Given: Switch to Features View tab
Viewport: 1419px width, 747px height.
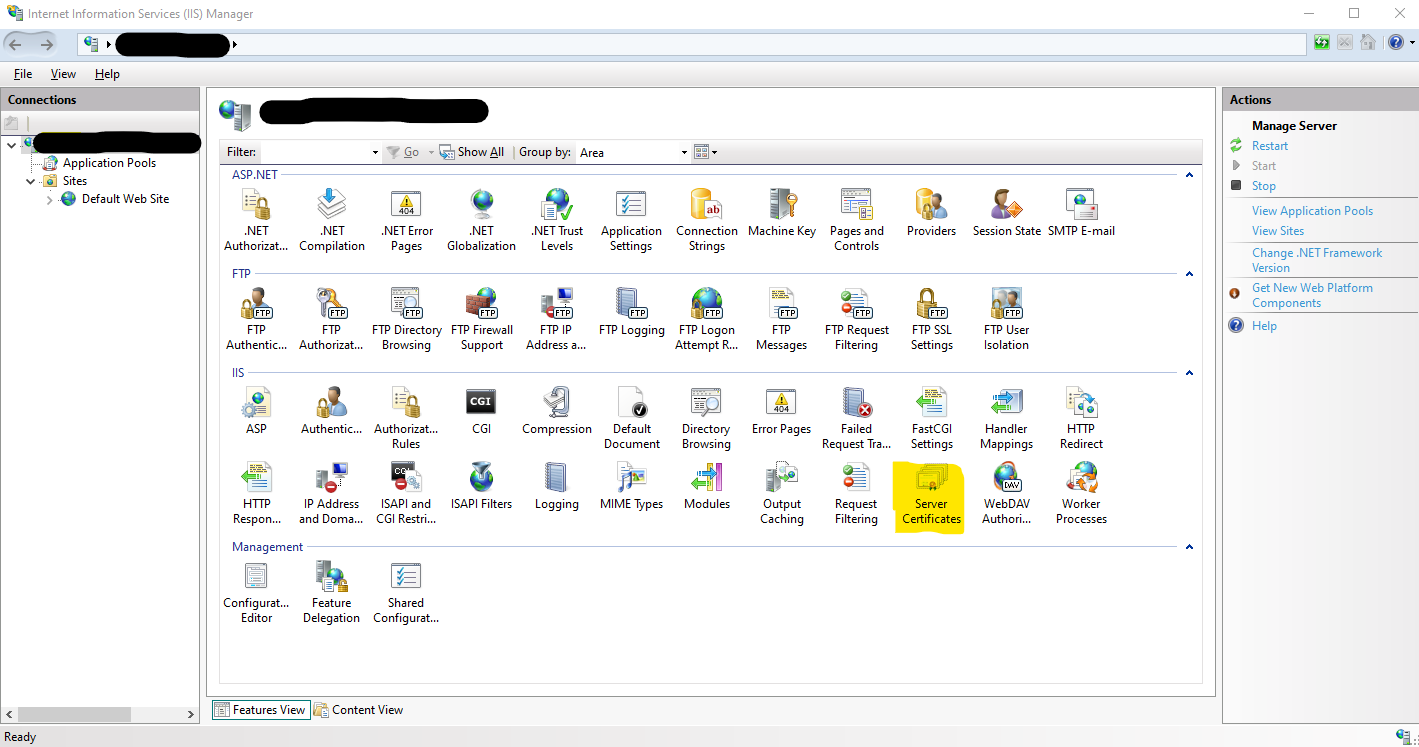Looking at the screenshot, I should 260,710.
